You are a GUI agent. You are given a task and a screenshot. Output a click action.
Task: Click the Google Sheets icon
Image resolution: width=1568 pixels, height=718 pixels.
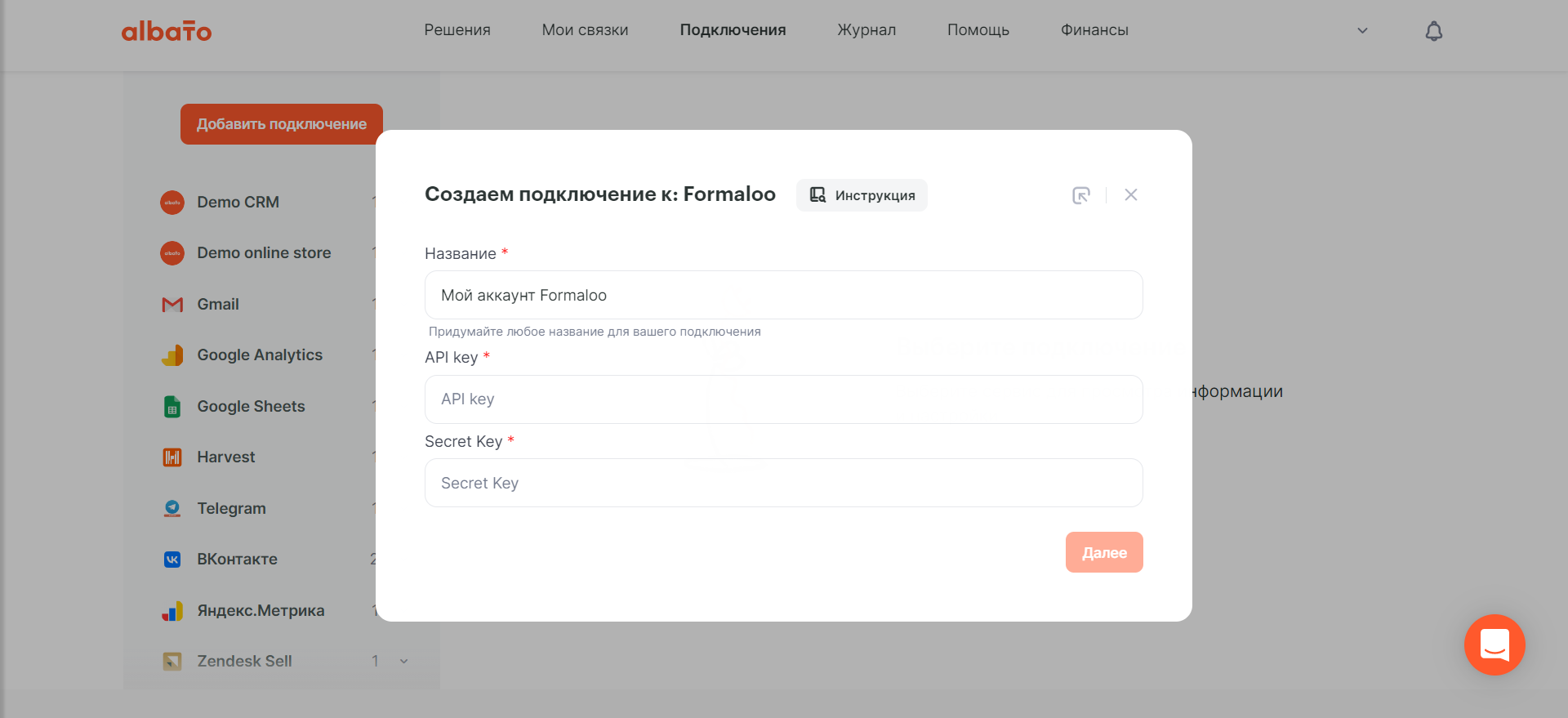click(172, 407)
